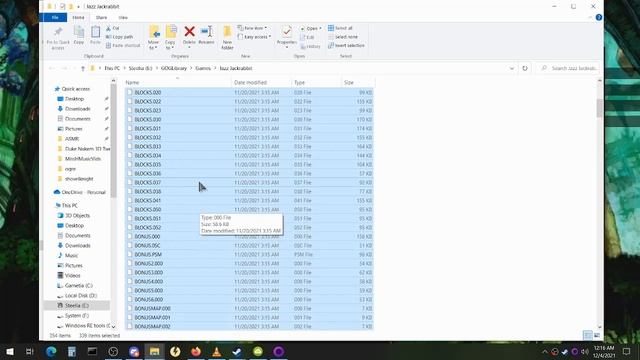Open Windows Start menu
Screen dimensions: 640x360
pyautogui.click(x=10, y=351)
